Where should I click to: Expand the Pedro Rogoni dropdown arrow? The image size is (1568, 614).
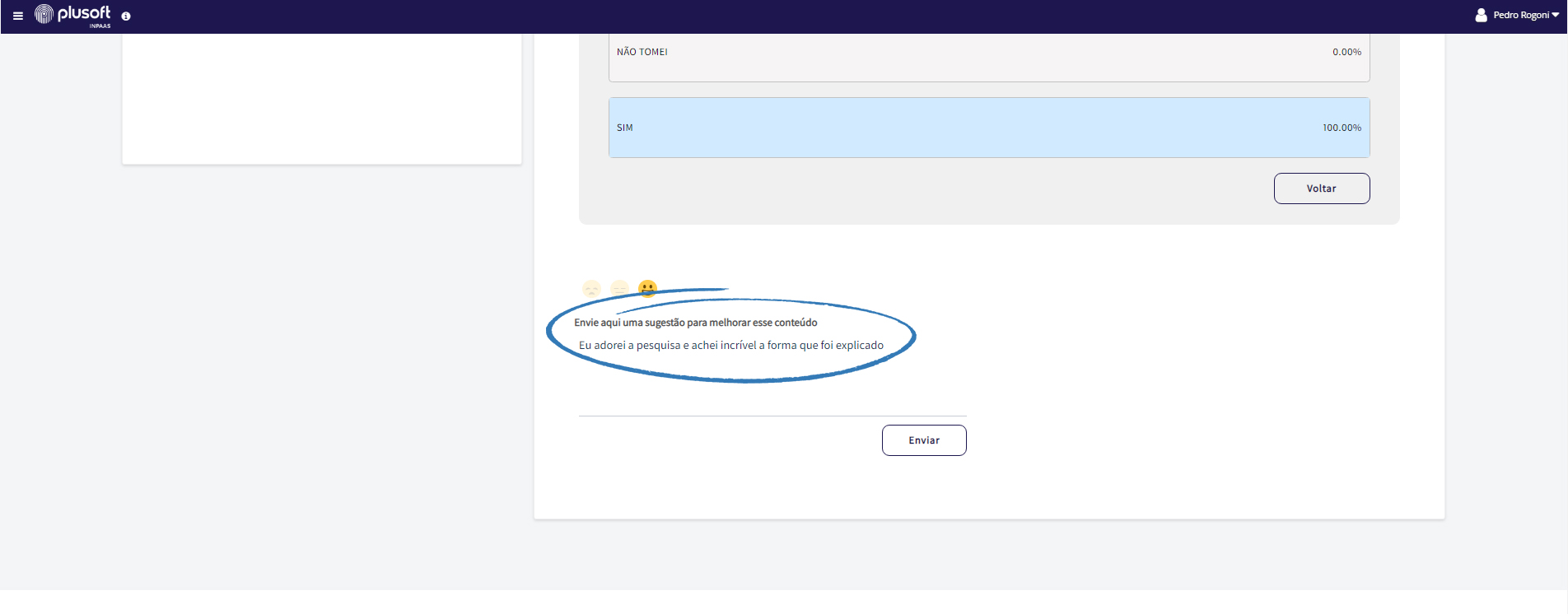pos(1556,15)
